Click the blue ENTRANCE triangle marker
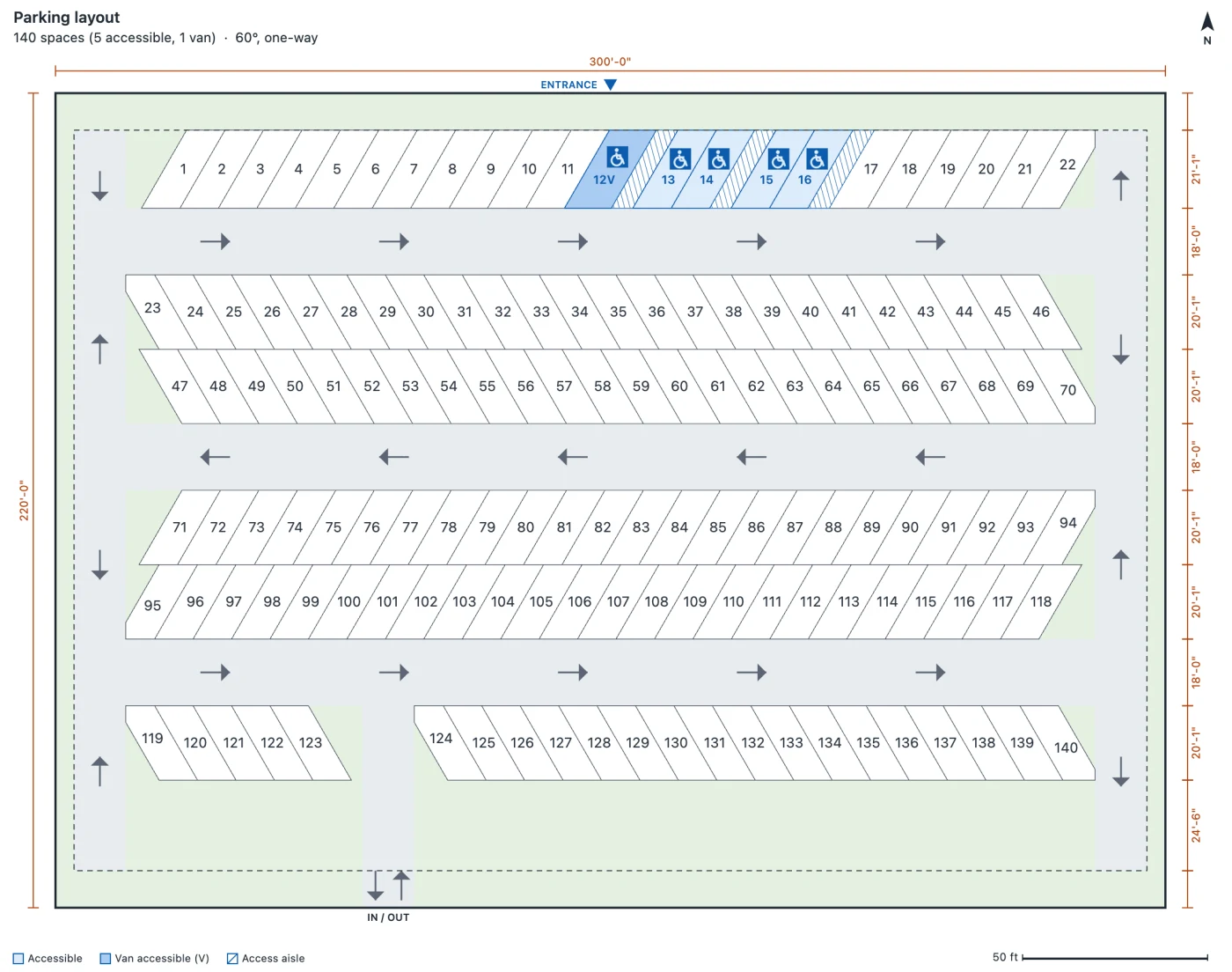The image size is (1232, 972). (611, 85)
